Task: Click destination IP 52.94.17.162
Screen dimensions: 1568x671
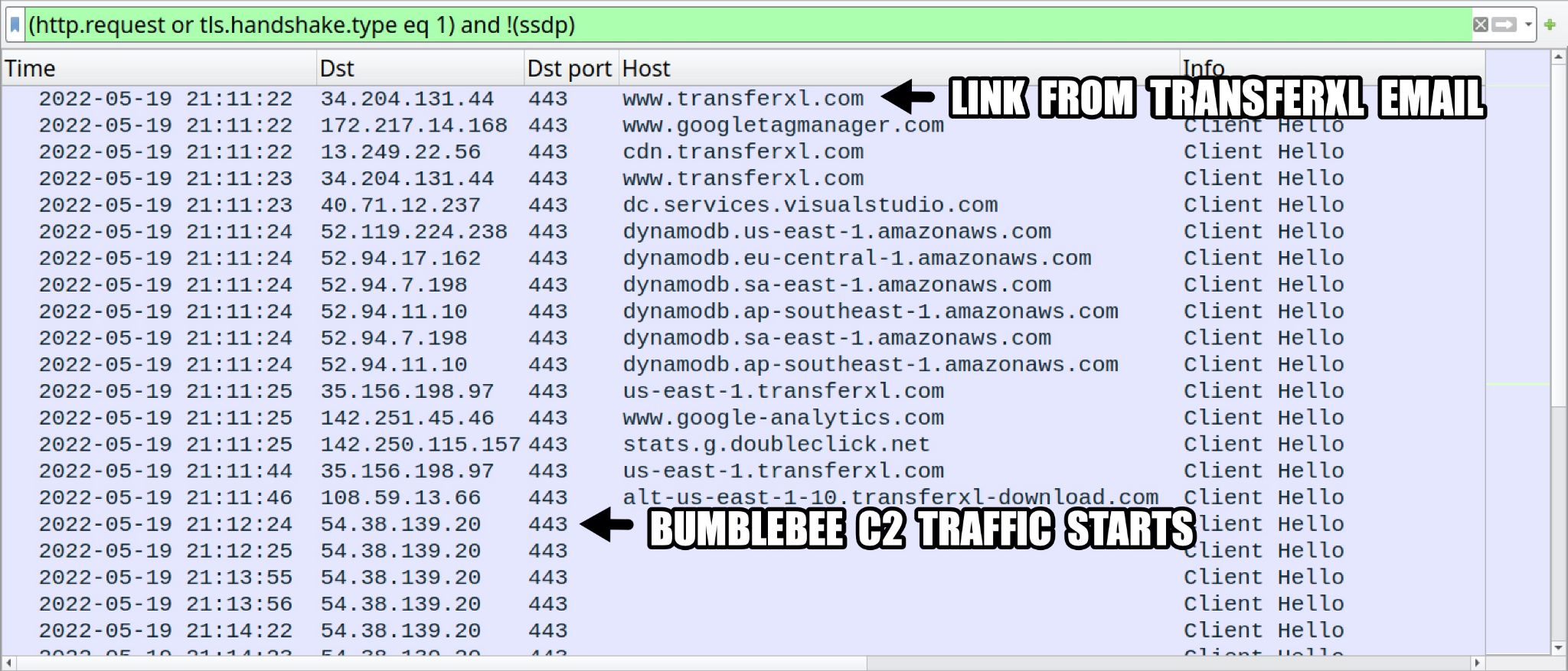Action: tap(400, 259)
